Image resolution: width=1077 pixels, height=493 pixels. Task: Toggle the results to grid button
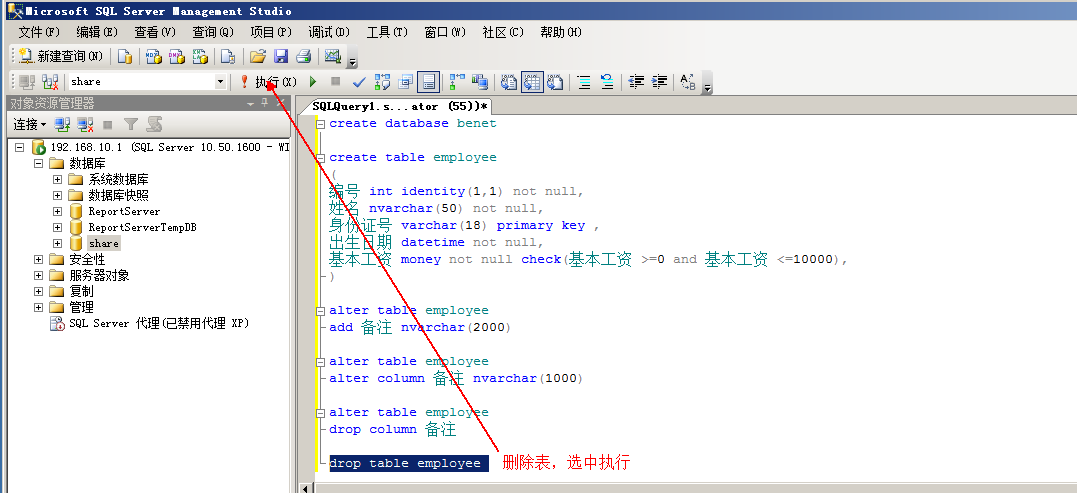pyautogui.click(x=531, y=82)
